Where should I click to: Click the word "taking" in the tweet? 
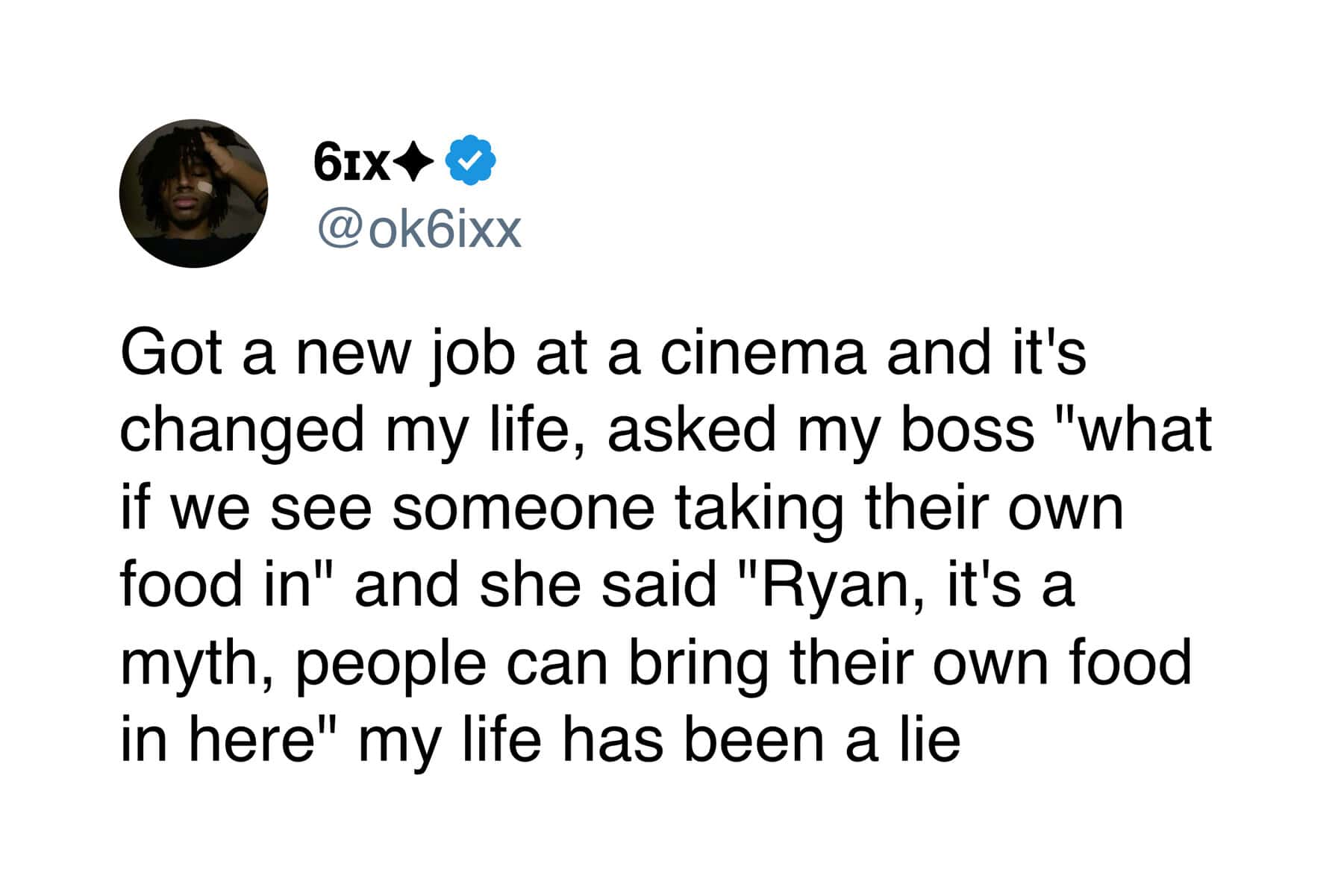759,510
